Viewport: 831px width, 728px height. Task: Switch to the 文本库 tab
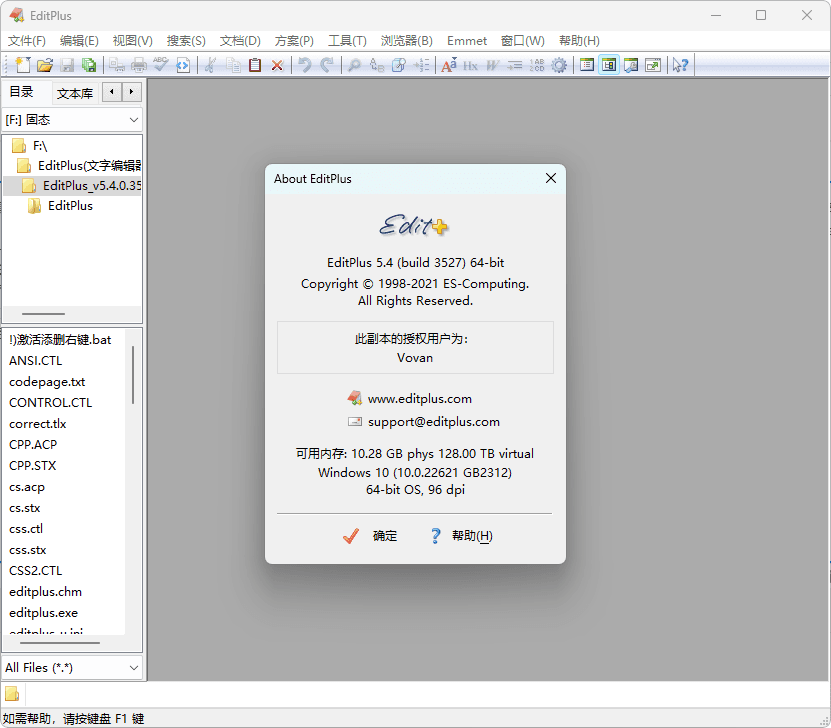[75, 93]
